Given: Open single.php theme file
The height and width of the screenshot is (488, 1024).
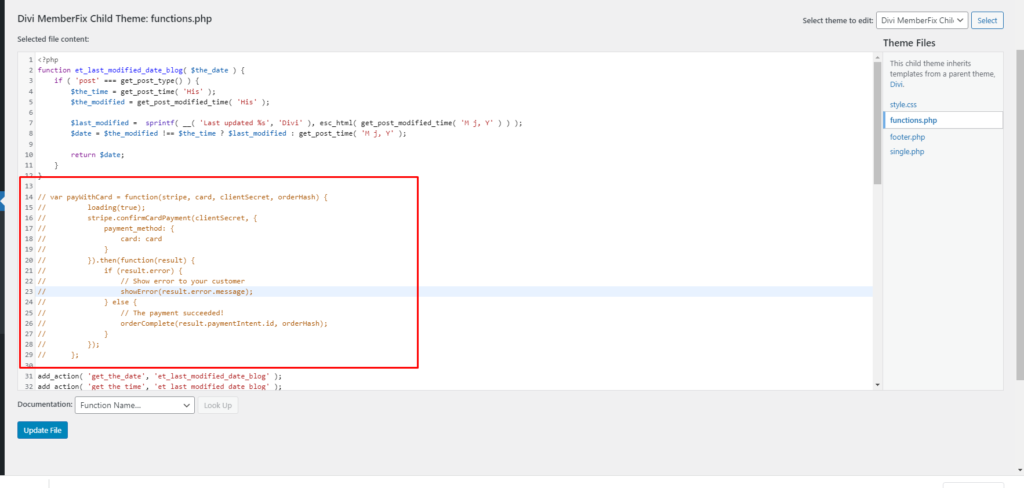Looking at the screenshot, I should click(x=907, y=152).
